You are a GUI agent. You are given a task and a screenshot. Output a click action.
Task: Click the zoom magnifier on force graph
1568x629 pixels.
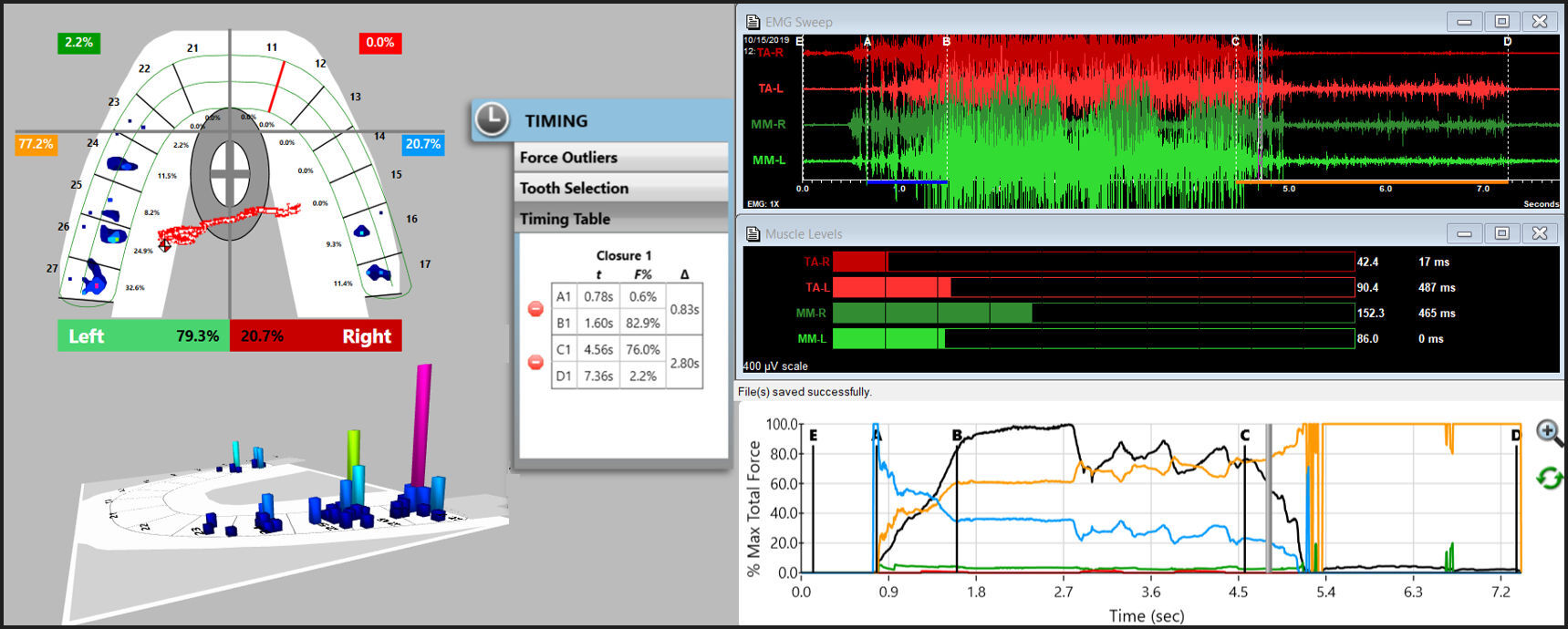tap(1549, 432)
